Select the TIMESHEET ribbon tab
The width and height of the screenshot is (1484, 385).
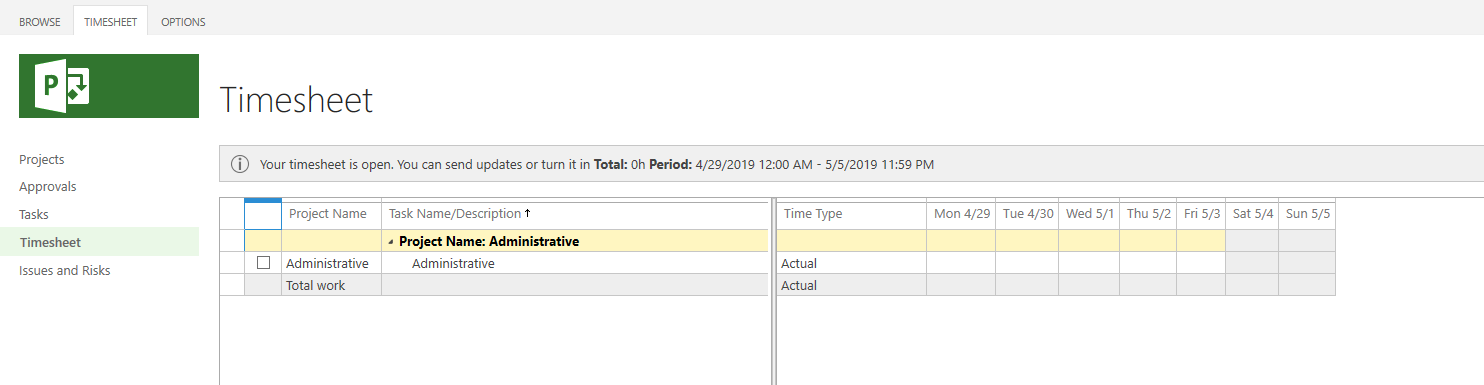pyautogui.click(x=111, y=21)
